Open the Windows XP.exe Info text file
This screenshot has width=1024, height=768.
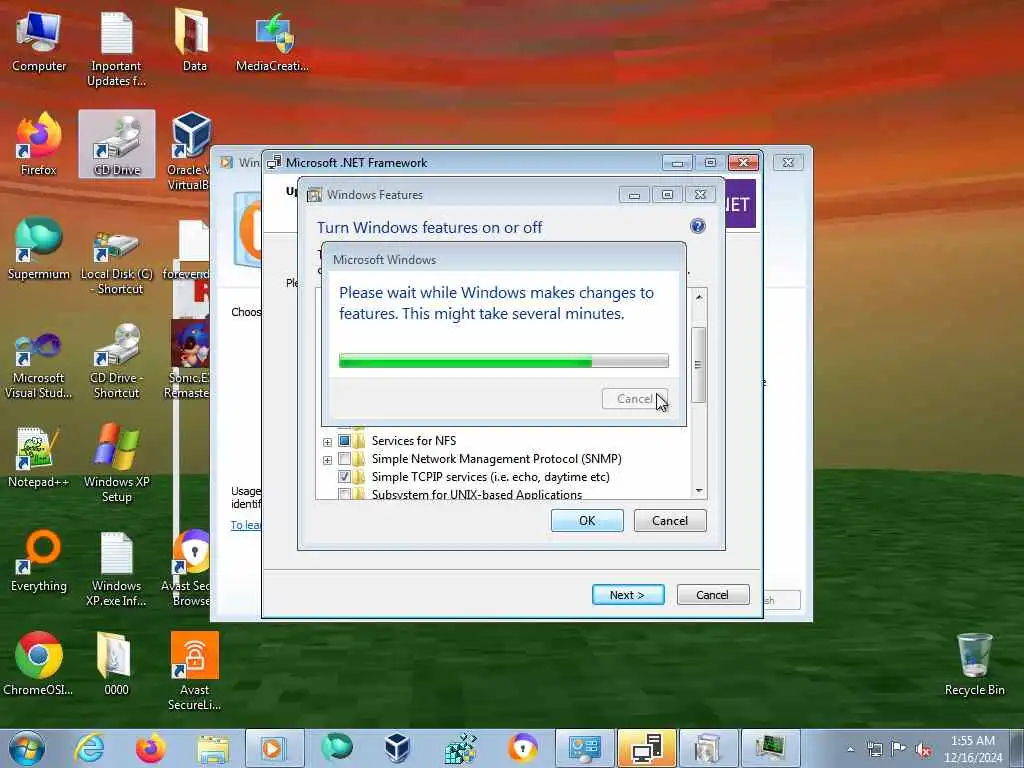pyautogui.click(x=117, y=568)
